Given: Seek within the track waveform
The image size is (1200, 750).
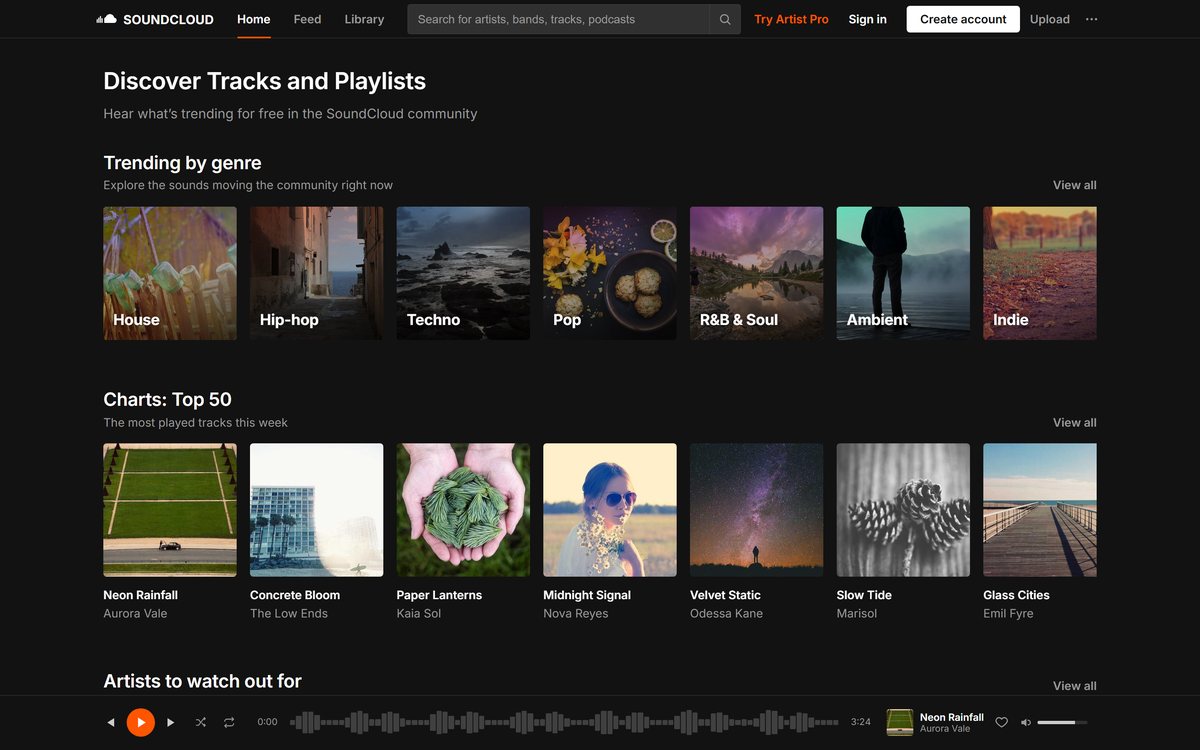Looking at the screenshot, I should coord(564,722).
